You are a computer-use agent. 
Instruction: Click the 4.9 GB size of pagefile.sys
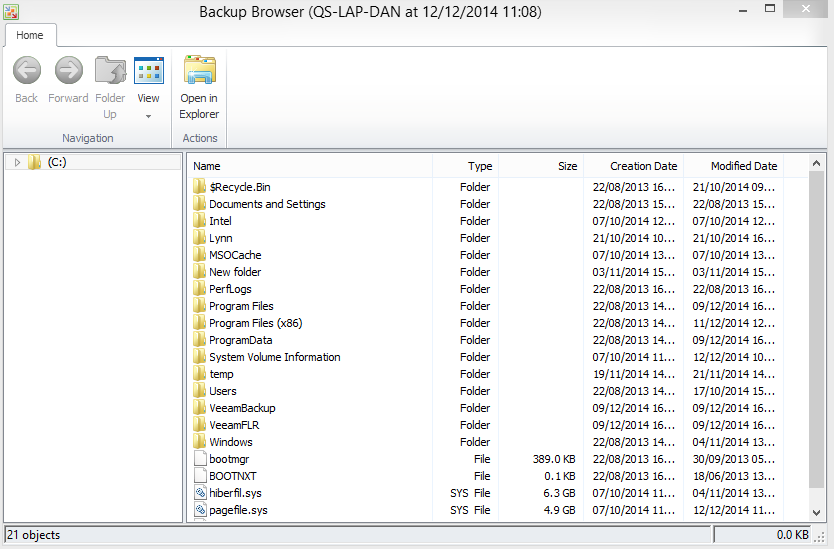tap(559, 510)
